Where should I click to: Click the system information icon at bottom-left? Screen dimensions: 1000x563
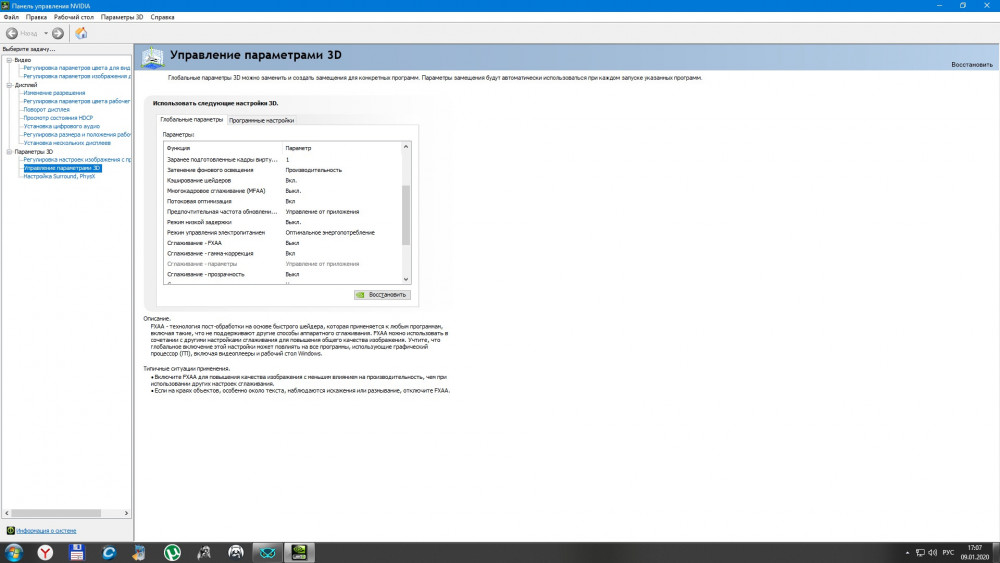10,530
